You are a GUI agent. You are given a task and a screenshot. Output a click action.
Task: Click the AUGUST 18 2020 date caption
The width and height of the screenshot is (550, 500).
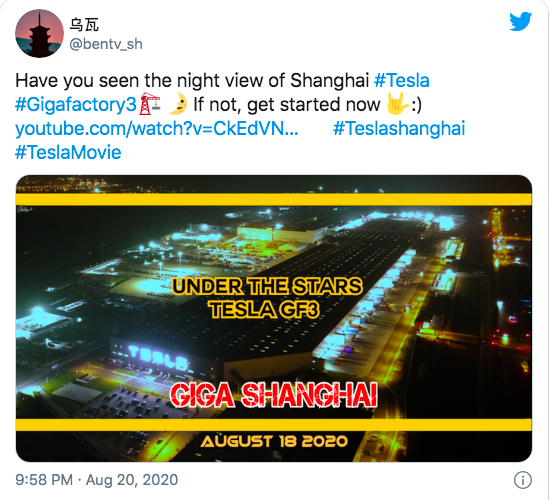click(x=274, y=441)
